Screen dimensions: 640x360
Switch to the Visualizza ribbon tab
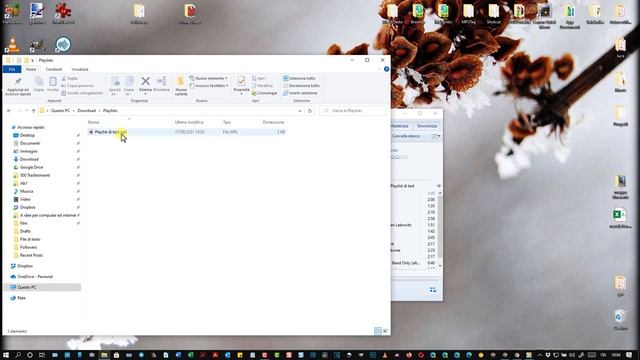[80, 69]
